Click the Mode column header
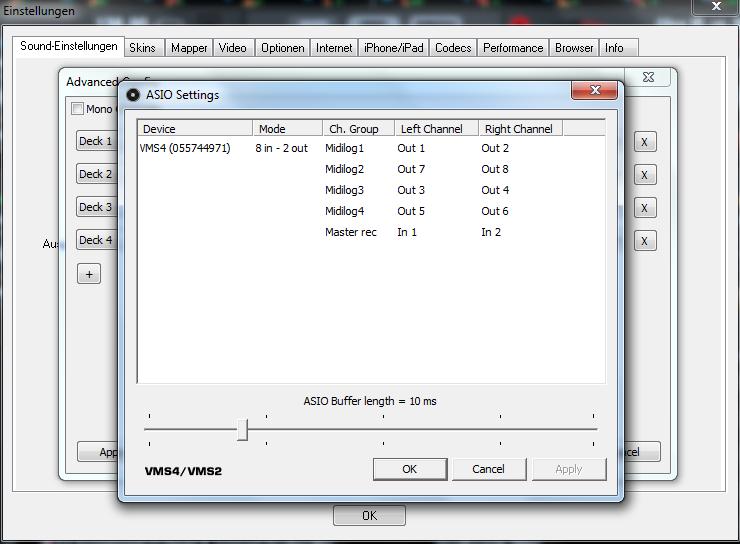The image size is (740, 544). (x=287, y=129)
